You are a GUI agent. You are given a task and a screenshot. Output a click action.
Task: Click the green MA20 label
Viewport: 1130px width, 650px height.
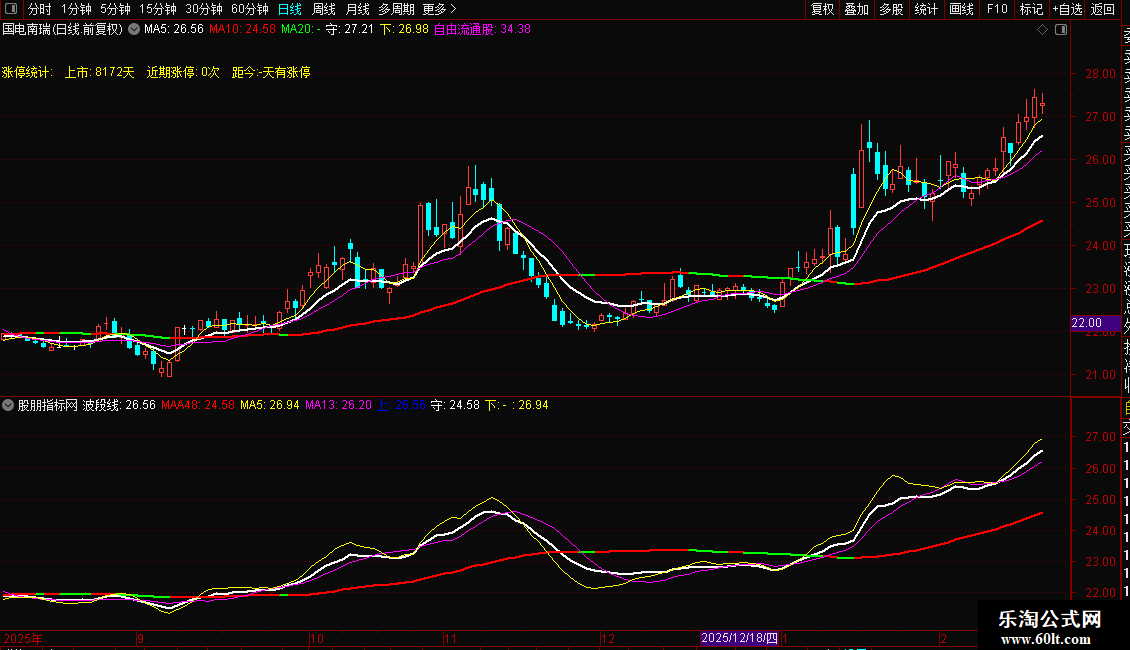click(301, 30)
